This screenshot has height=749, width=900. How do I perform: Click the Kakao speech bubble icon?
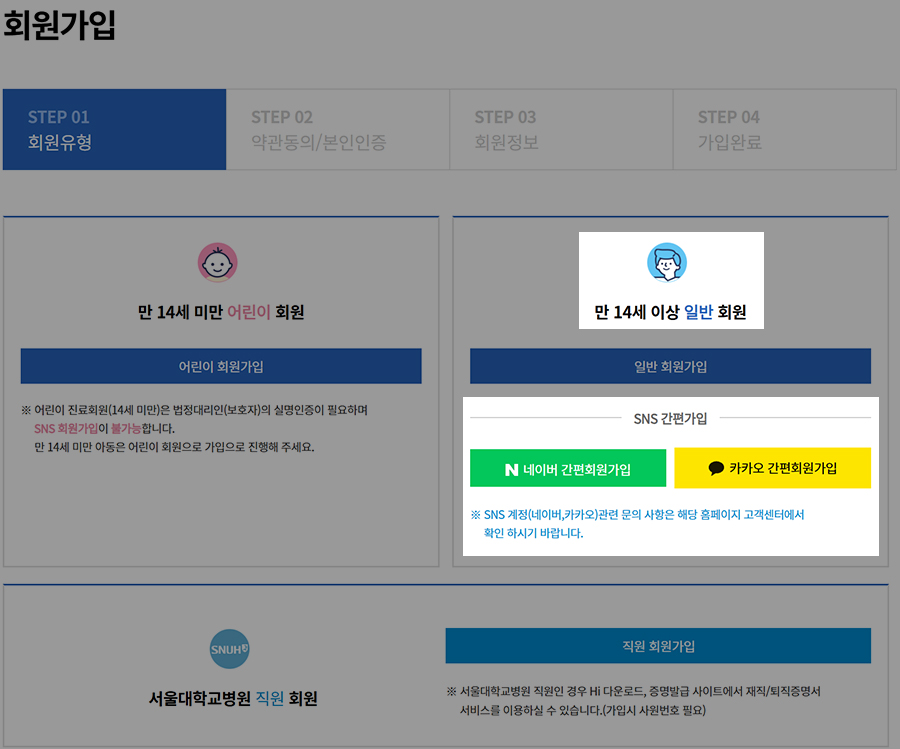(x=716, y=468)
